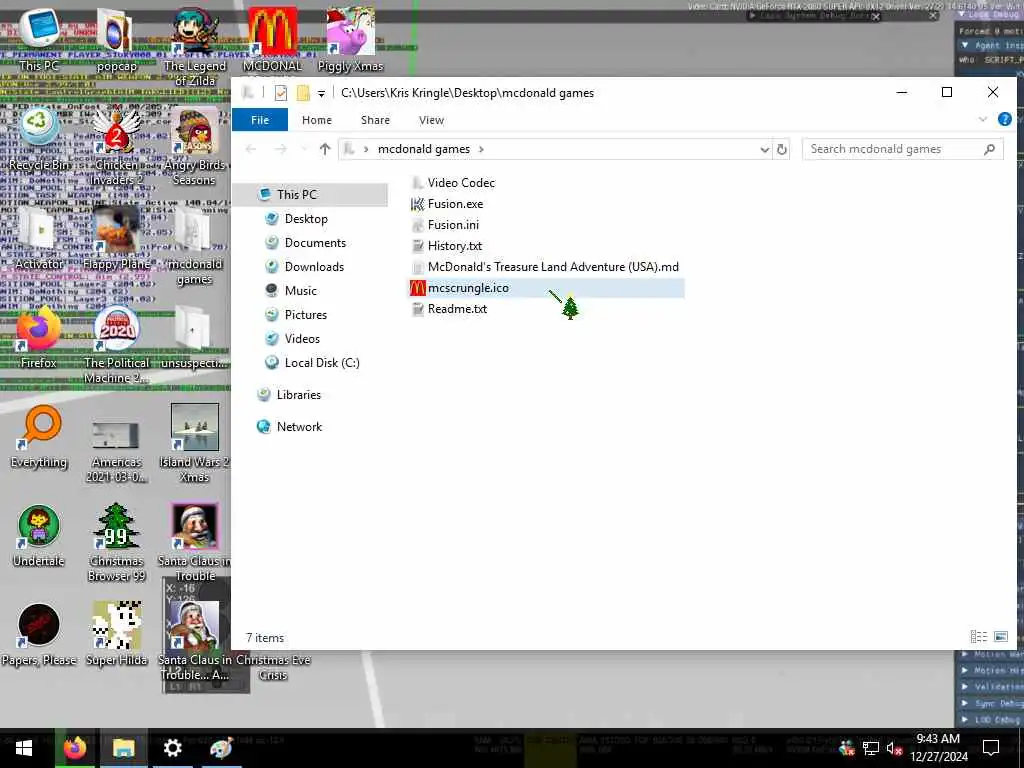
Task: Open Music in the navigation pane
Action: (x=300, y=291)
